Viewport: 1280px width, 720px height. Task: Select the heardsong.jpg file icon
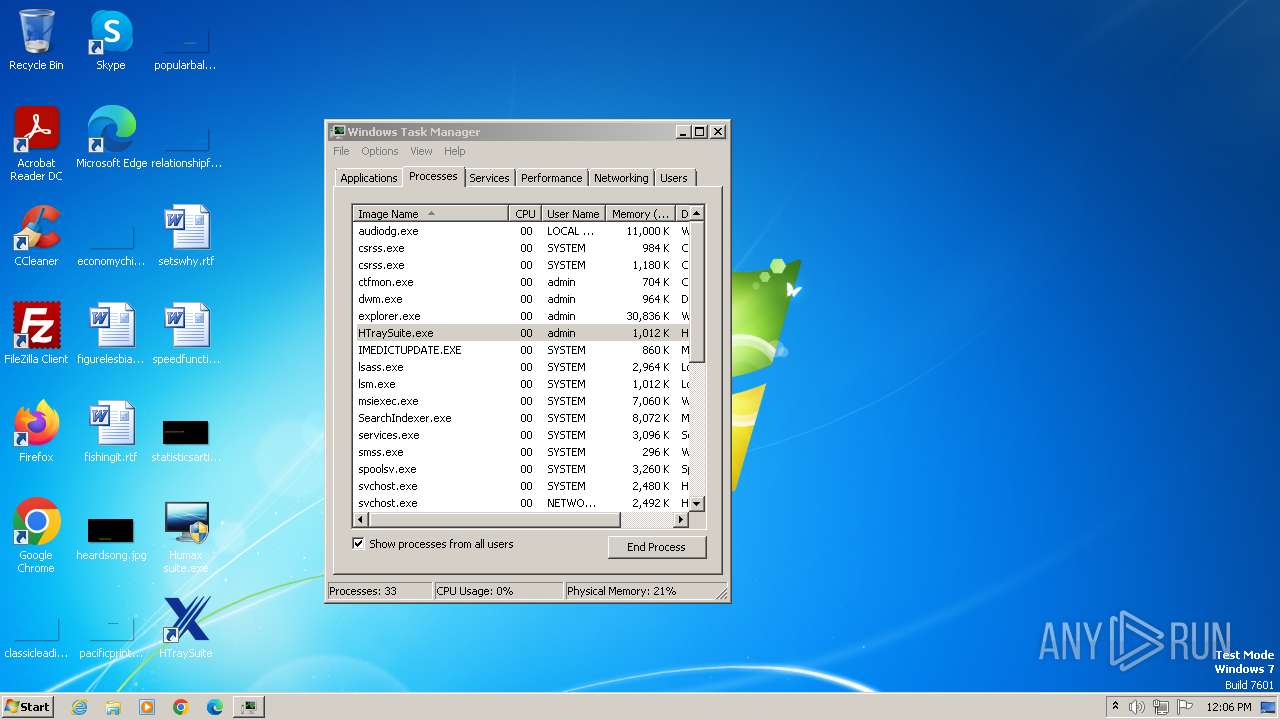[x=111, y=536]
